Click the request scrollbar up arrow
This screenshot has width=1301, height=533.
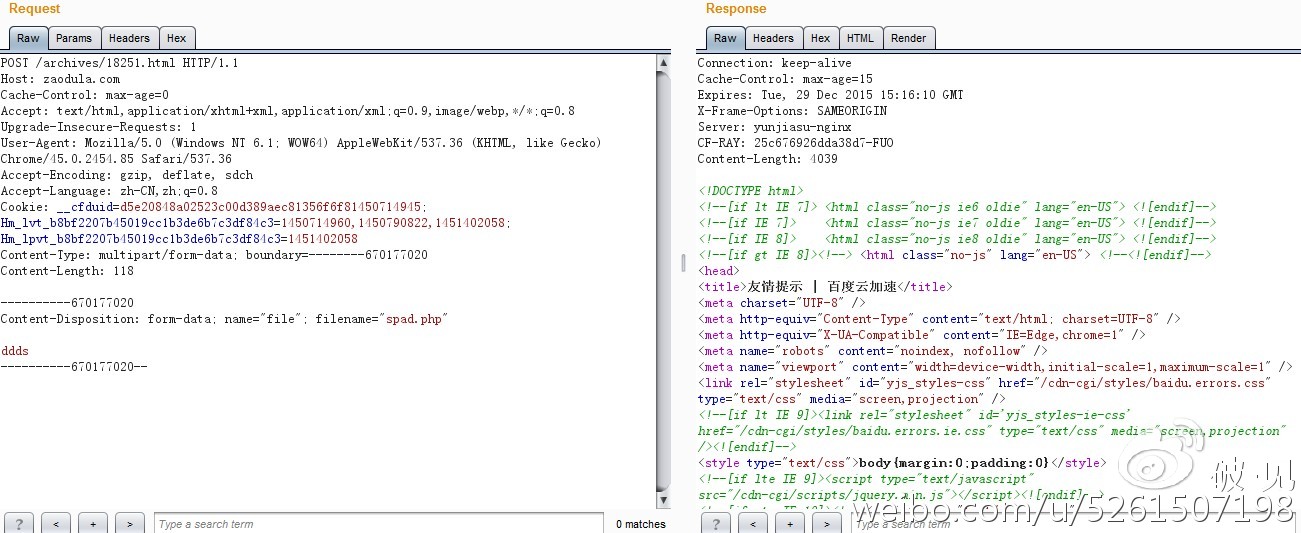pyautogui.click(x=663, y=63)
